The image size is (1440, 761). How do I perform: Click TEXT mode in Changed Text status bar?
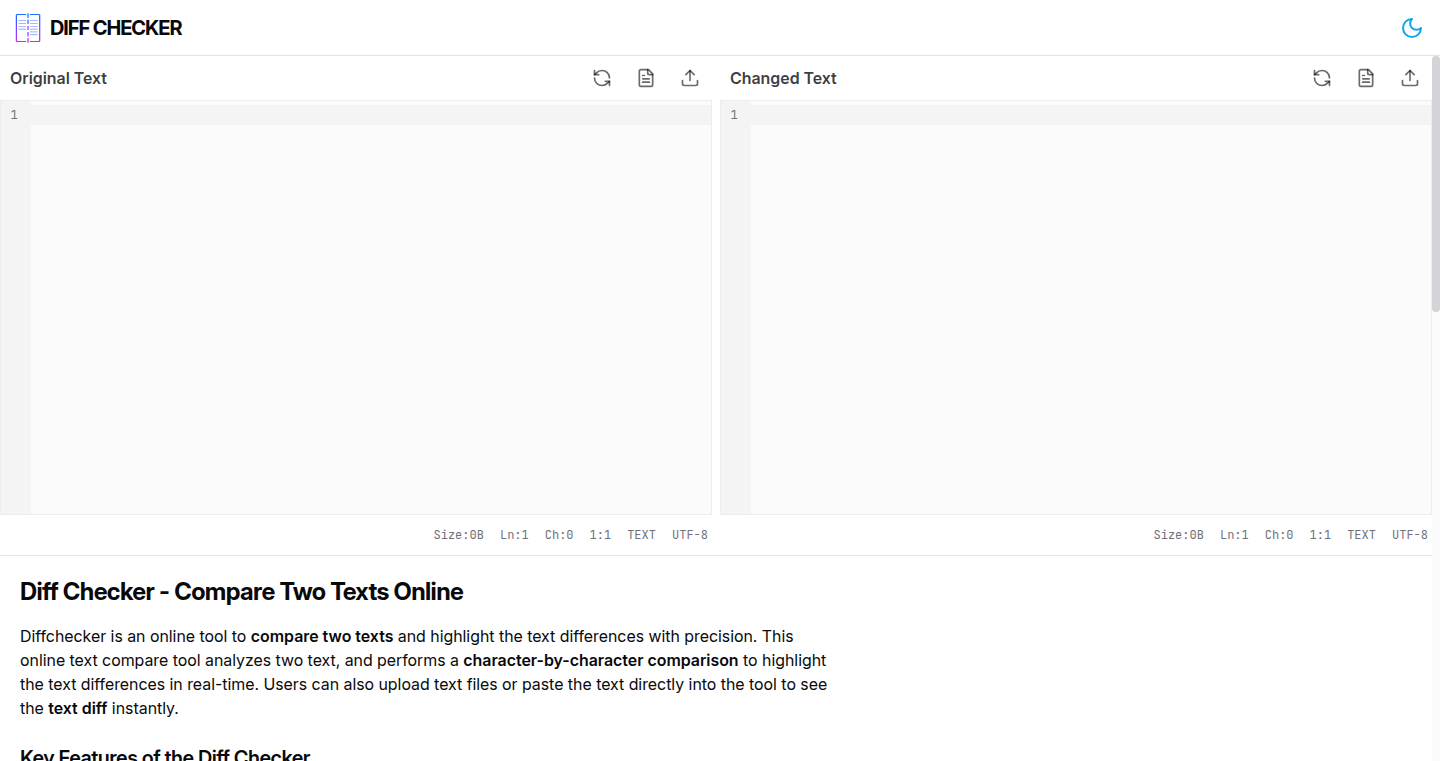click(x=1362, y=535)
